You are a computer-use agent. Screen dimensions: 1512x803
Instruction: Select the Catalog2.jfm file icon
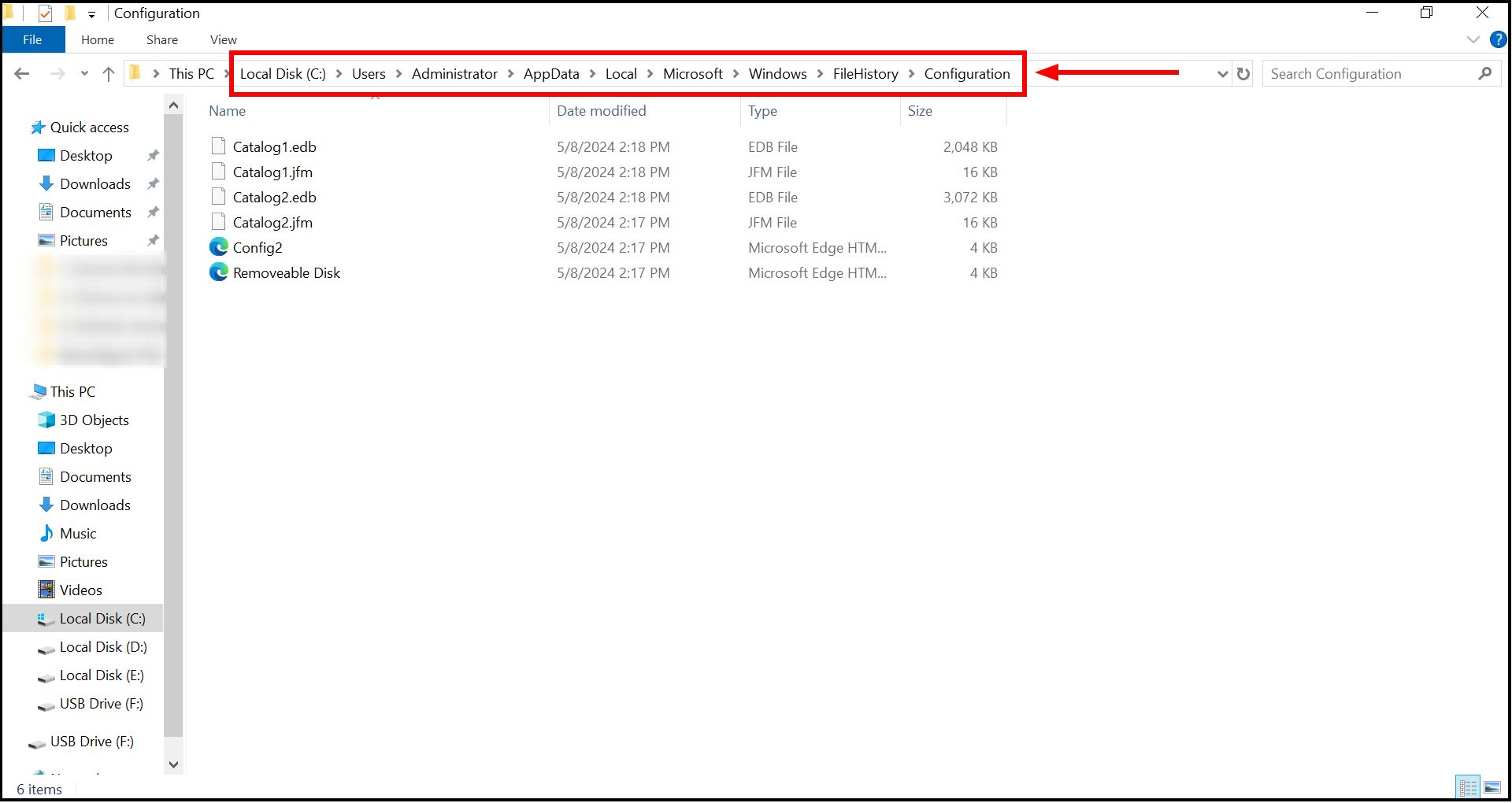218,222
